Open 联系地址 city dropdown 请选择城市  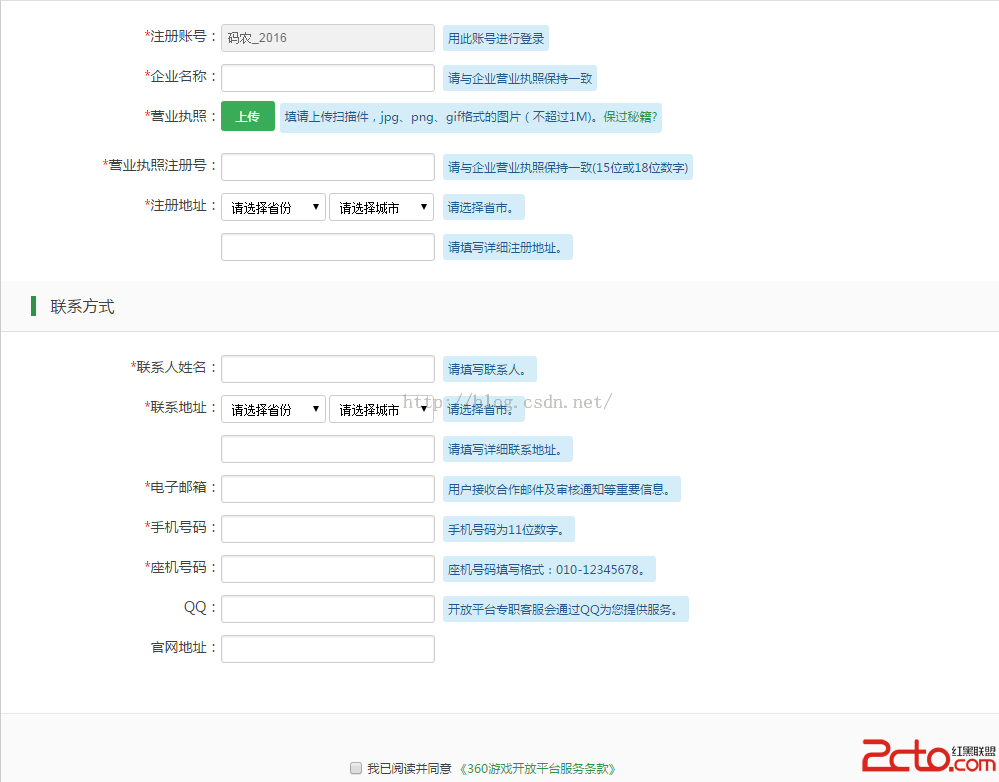382,409
